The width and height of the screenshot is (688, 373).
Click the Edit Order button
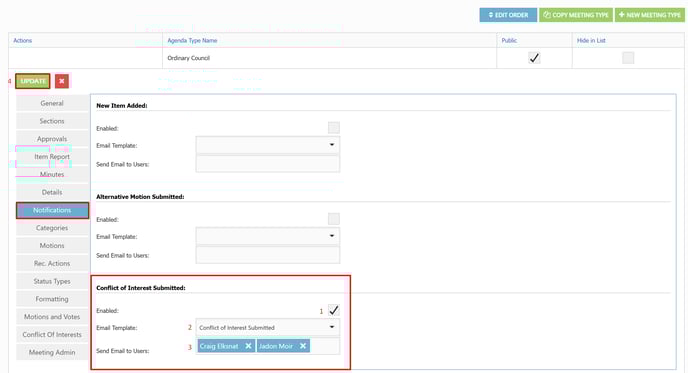508,15
